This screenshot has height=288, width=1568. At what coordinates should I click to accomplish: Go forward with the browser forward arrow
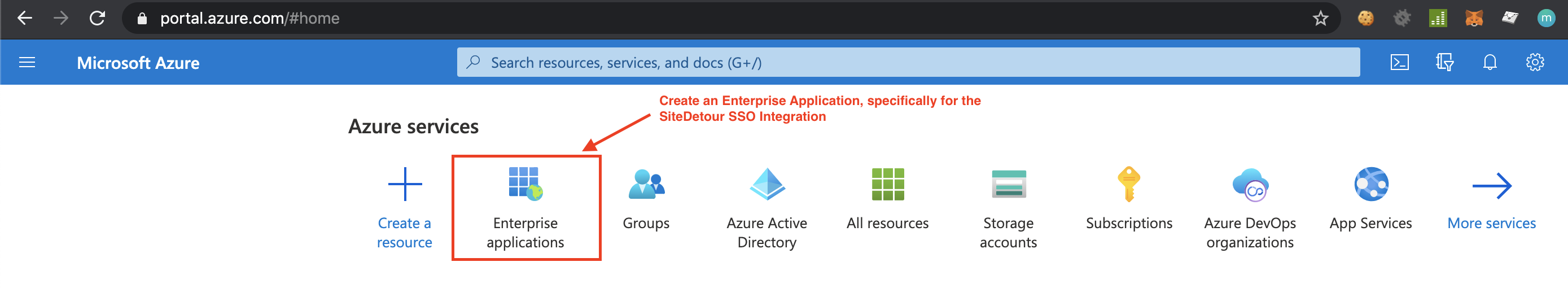tap(61, 18)
